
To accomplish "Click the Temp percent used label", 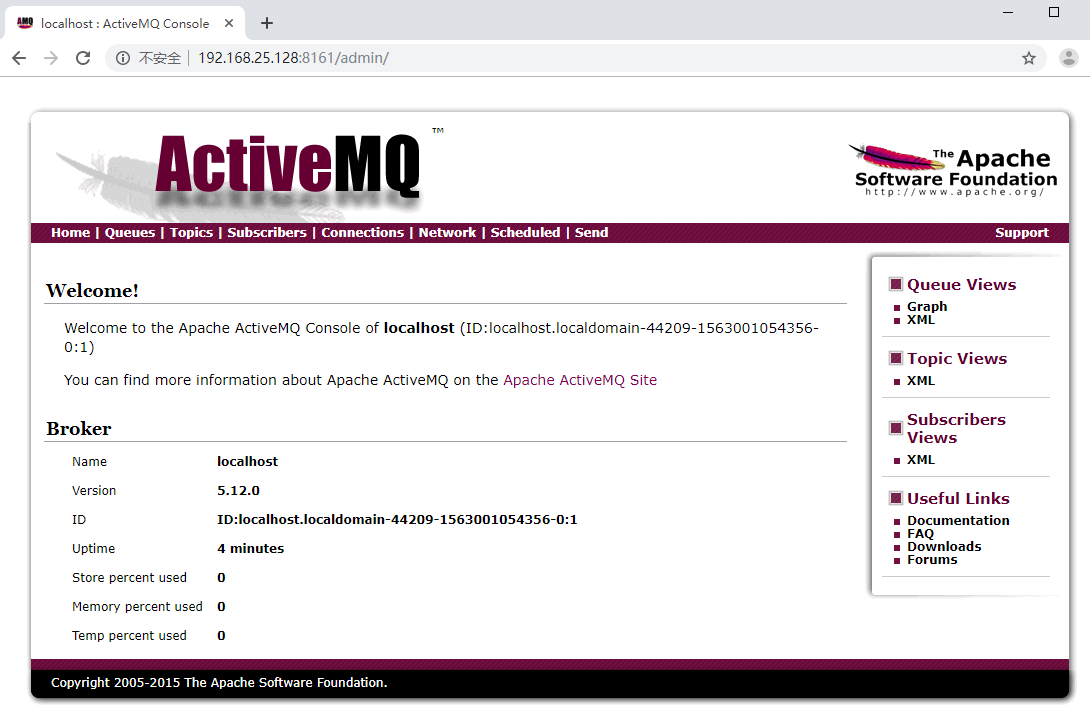I will click(129, 636).
